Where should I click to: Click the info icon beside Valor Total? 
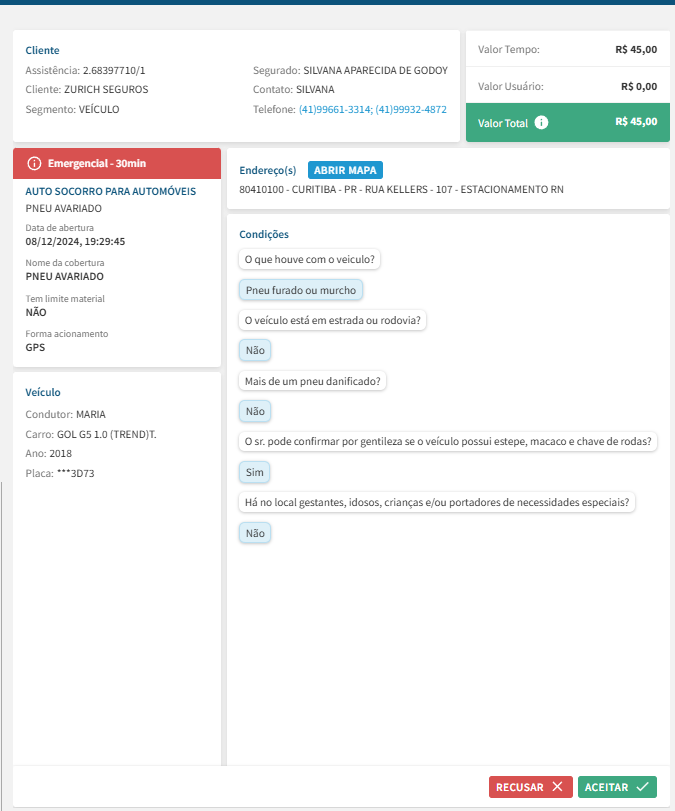(x=541, y=123)
